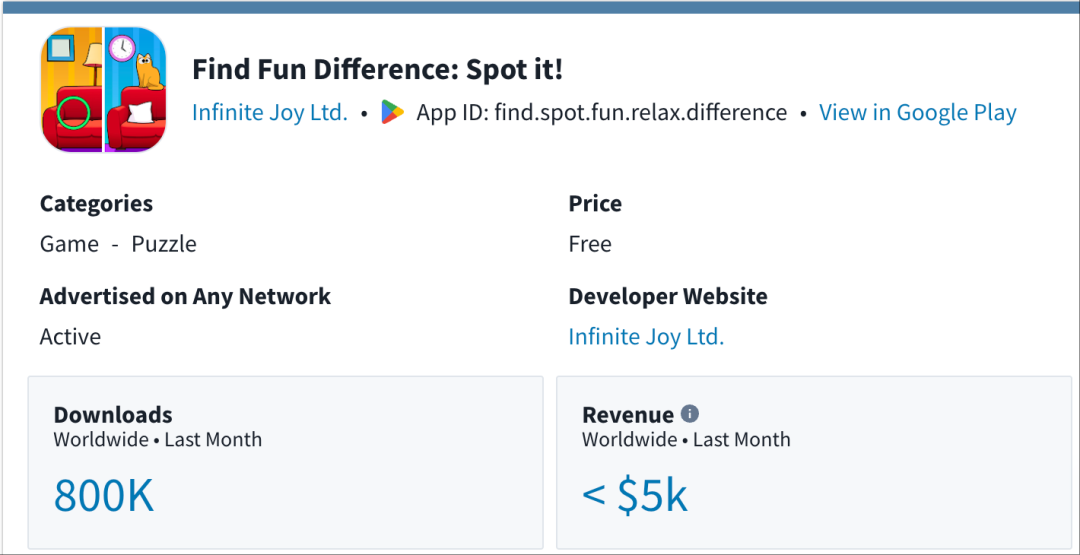Click the App ID find.spot.fun.relax.difference text
Screen dimensions: 1080x555
602,113
